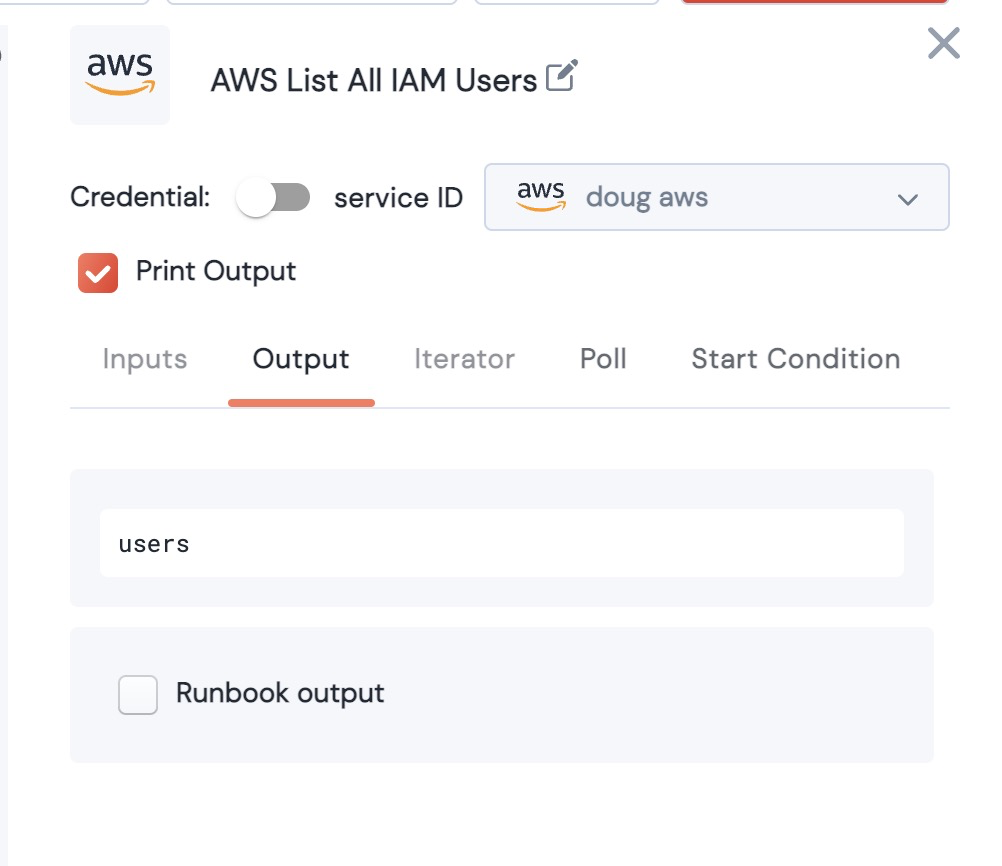Click the small AWS icon inside the credential dropdown
This screenshot has height=866, width=1002.
[540, 197]
